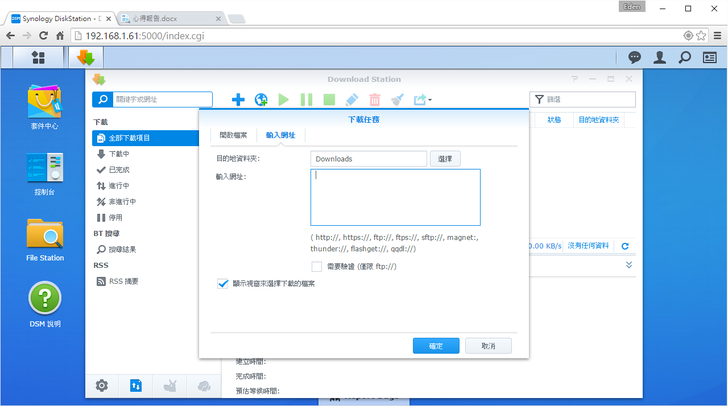The height and width of the screenshot is (406, 728).
Task: Click the DSM search magnifier icon
Action: (x=684, y=58)
